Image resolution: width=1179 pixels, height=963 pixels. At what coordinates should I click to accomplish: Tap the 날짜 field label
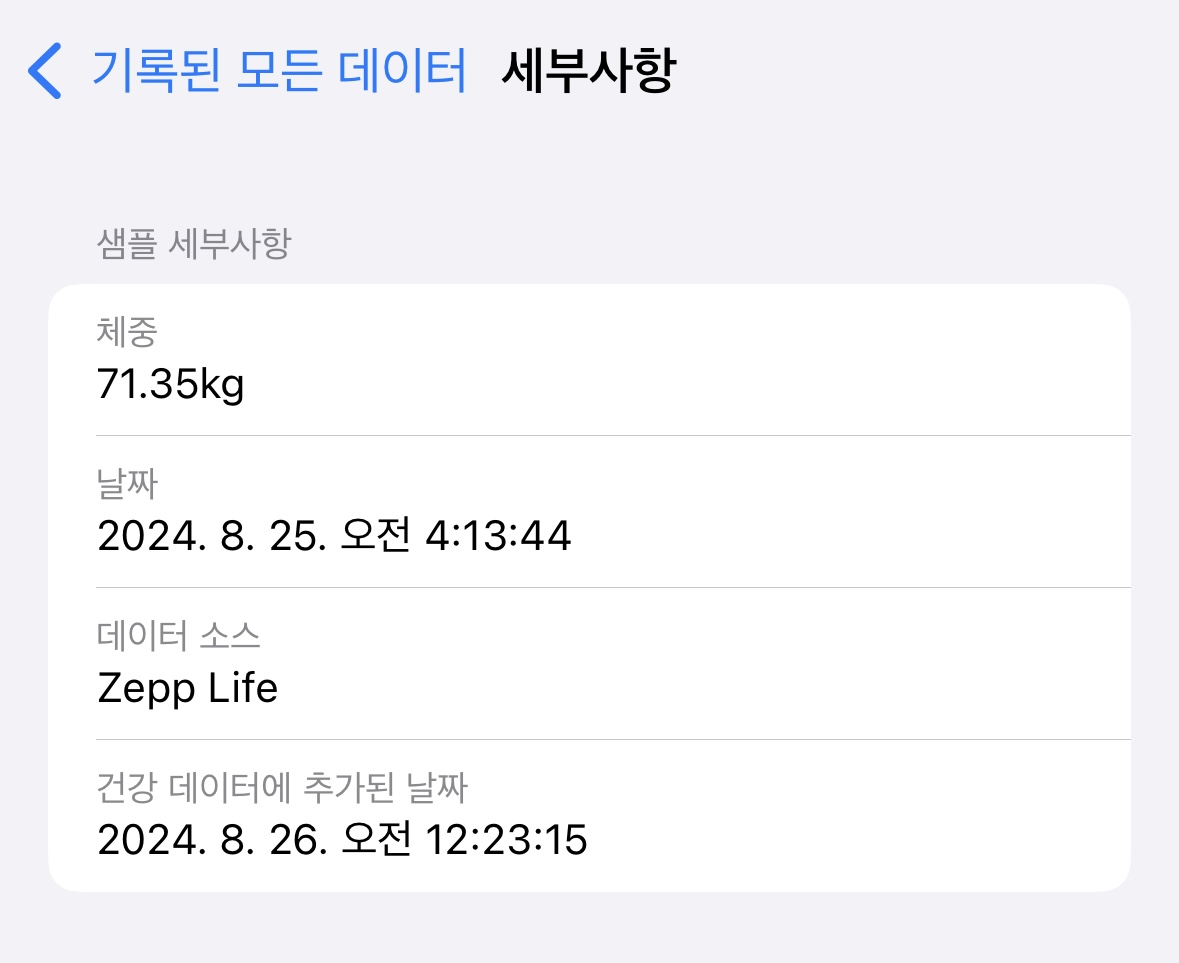point(126,483)
